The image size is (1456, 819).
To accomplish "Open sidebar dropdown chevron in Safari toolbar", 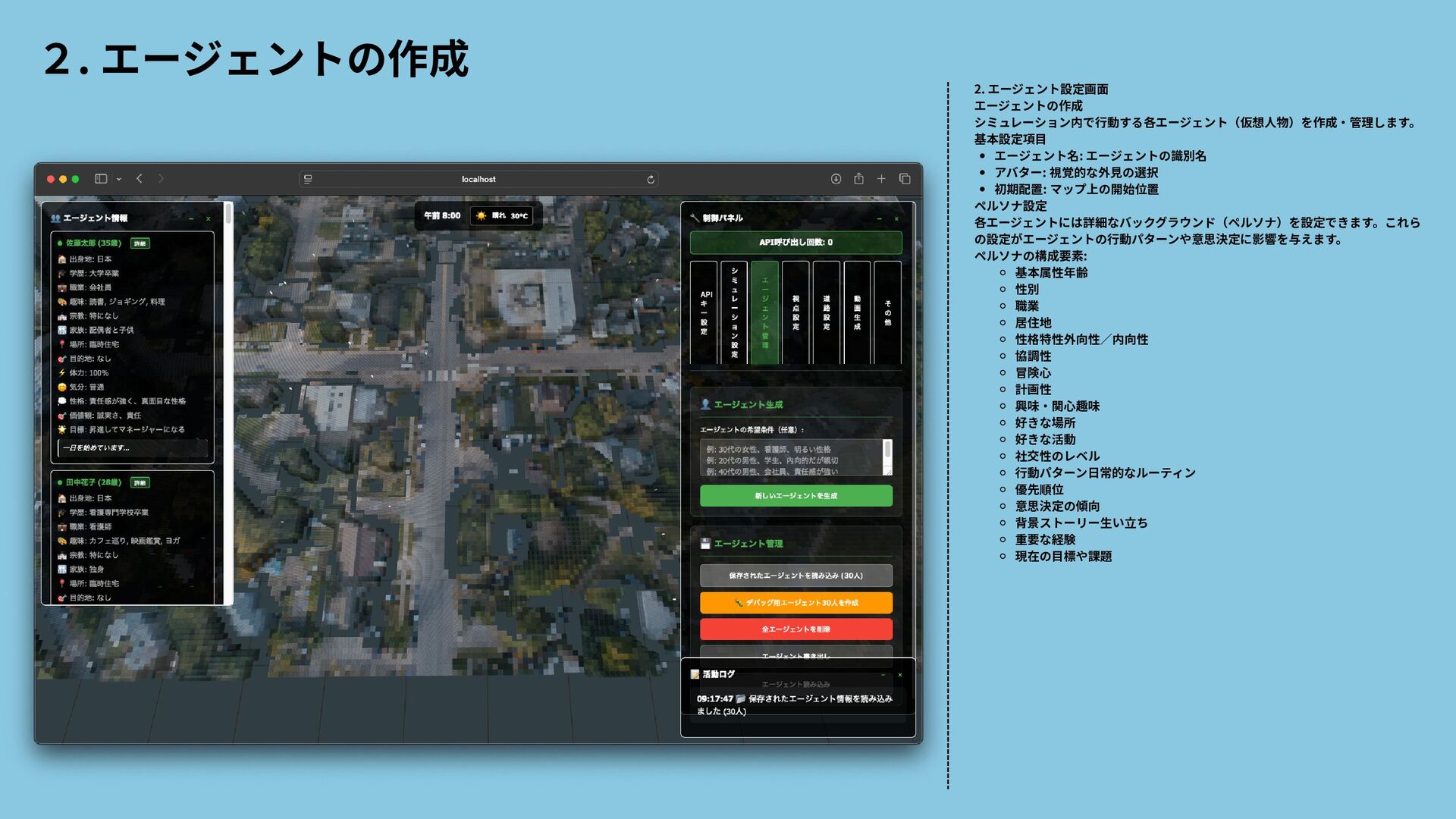I will pyautogui.click(x=119, y=180).
